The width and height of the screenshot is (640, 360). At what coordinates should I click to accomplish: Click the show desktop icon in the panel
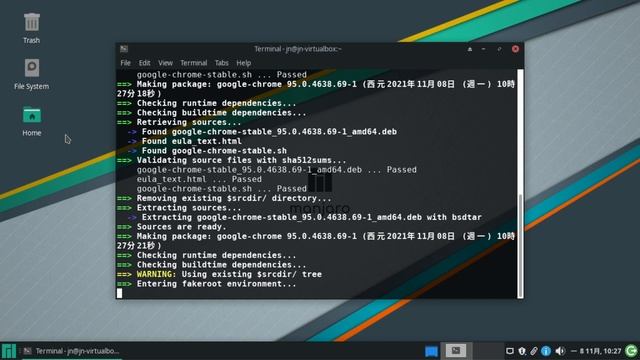tap(431, 351)
